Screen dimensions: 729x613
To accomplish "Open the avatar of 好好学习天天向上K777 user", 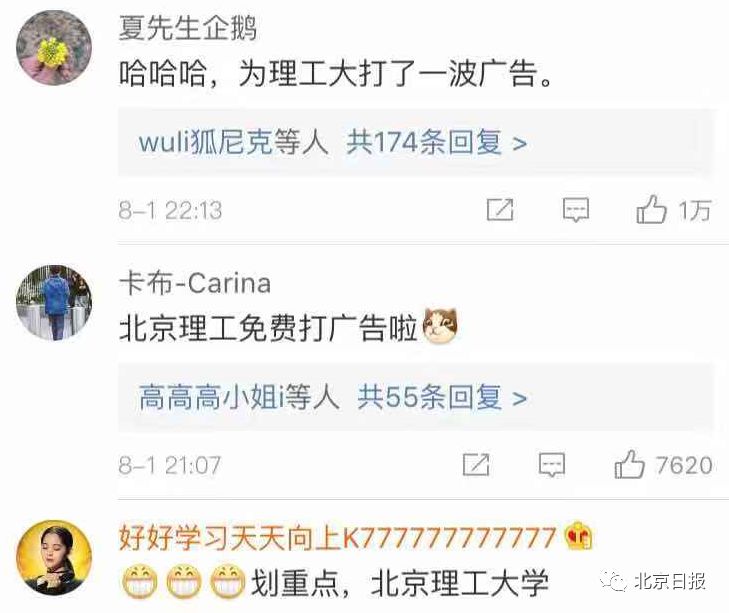I will (54, 558).
